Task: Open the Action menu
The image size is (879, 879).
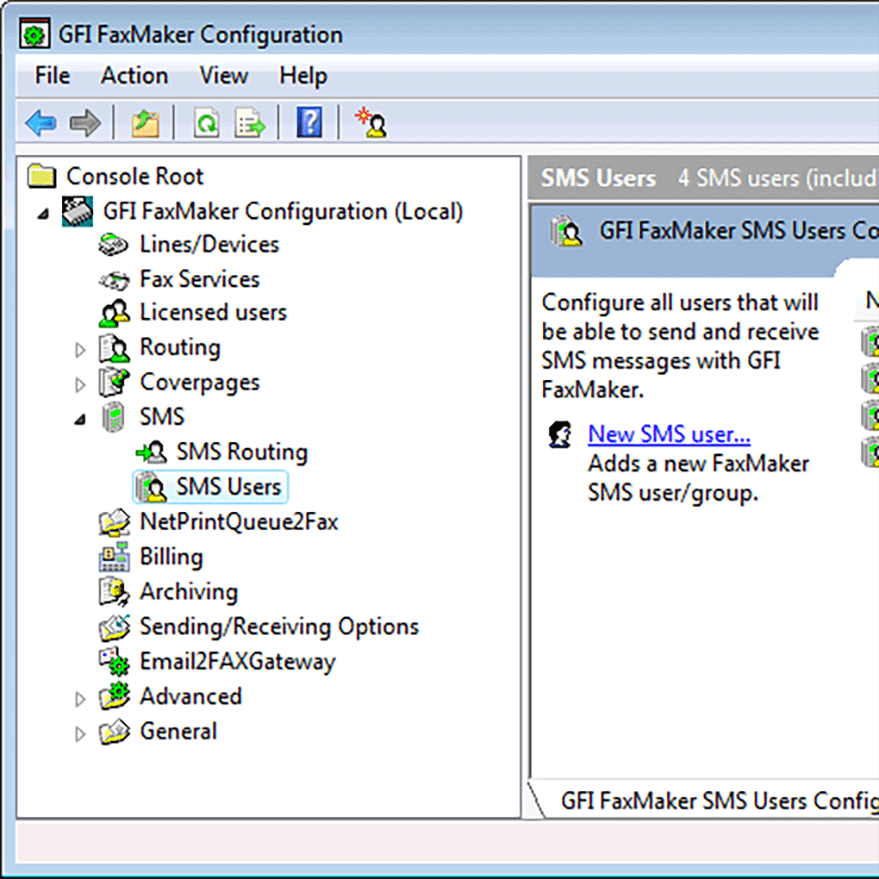Action: point(134,76)
